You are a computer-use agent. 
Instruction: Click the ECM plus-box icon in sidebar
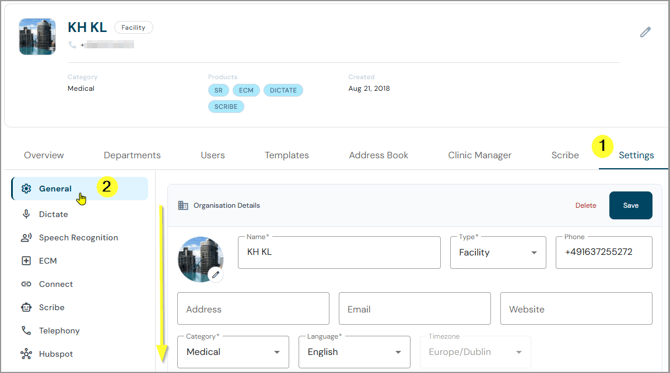tap(26, 261)
